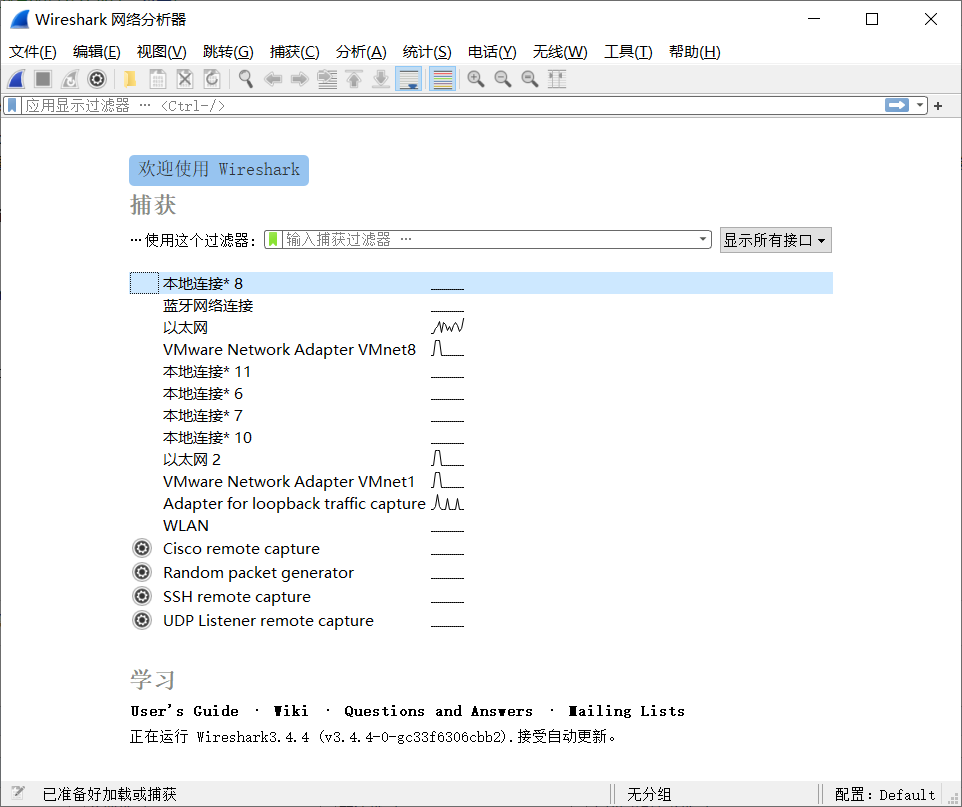
Task: Toggle auto-scroll during live capture
Action: coord(409,79)
